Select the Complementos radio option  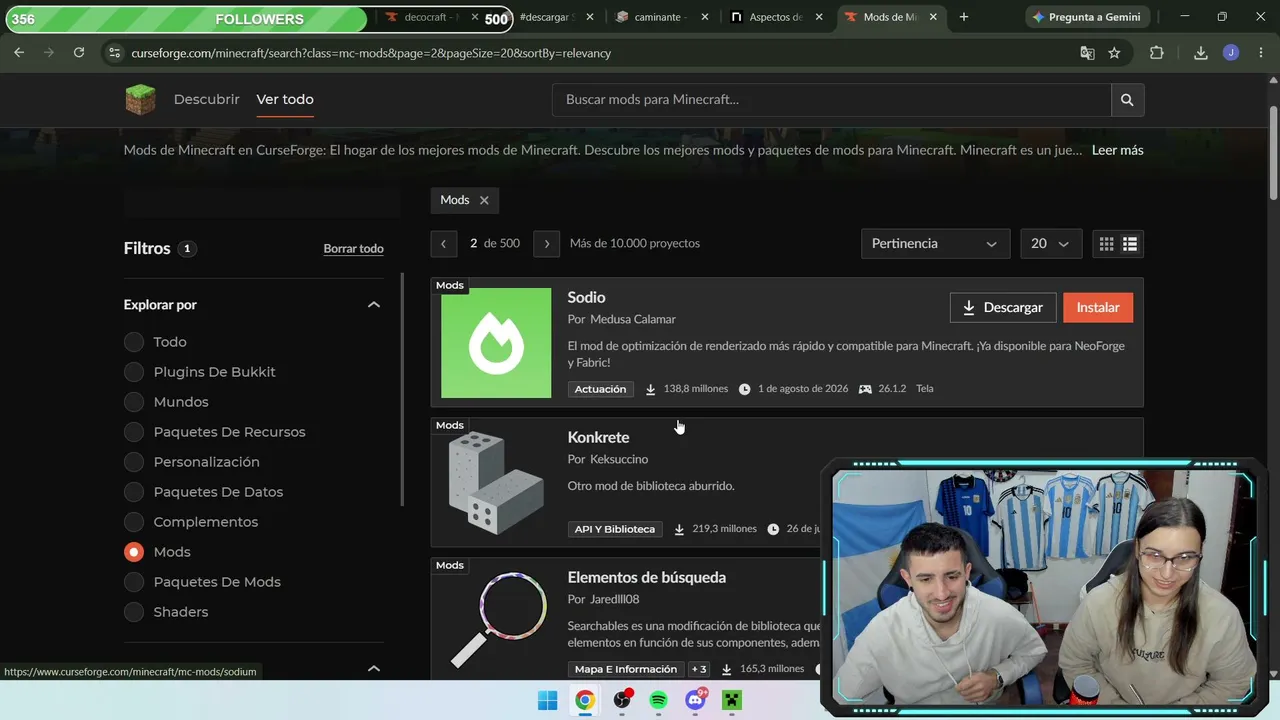click(134, 522)
